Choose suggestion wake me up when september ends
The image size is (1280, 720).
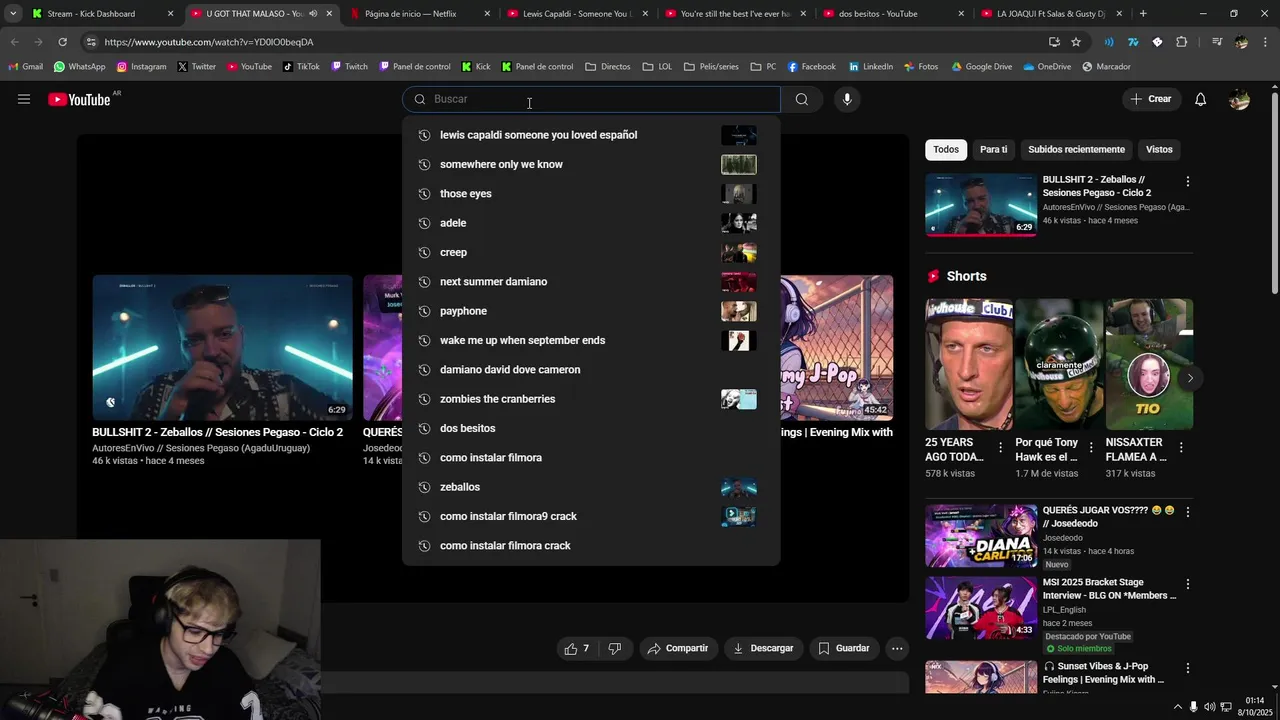591,340
